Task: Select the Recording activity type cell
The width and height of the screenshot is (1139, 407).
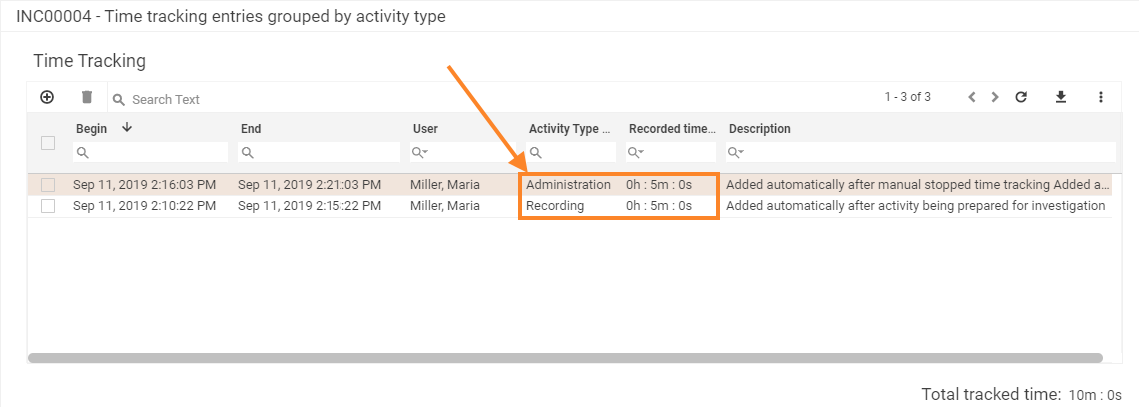Action: click(556, 206)
